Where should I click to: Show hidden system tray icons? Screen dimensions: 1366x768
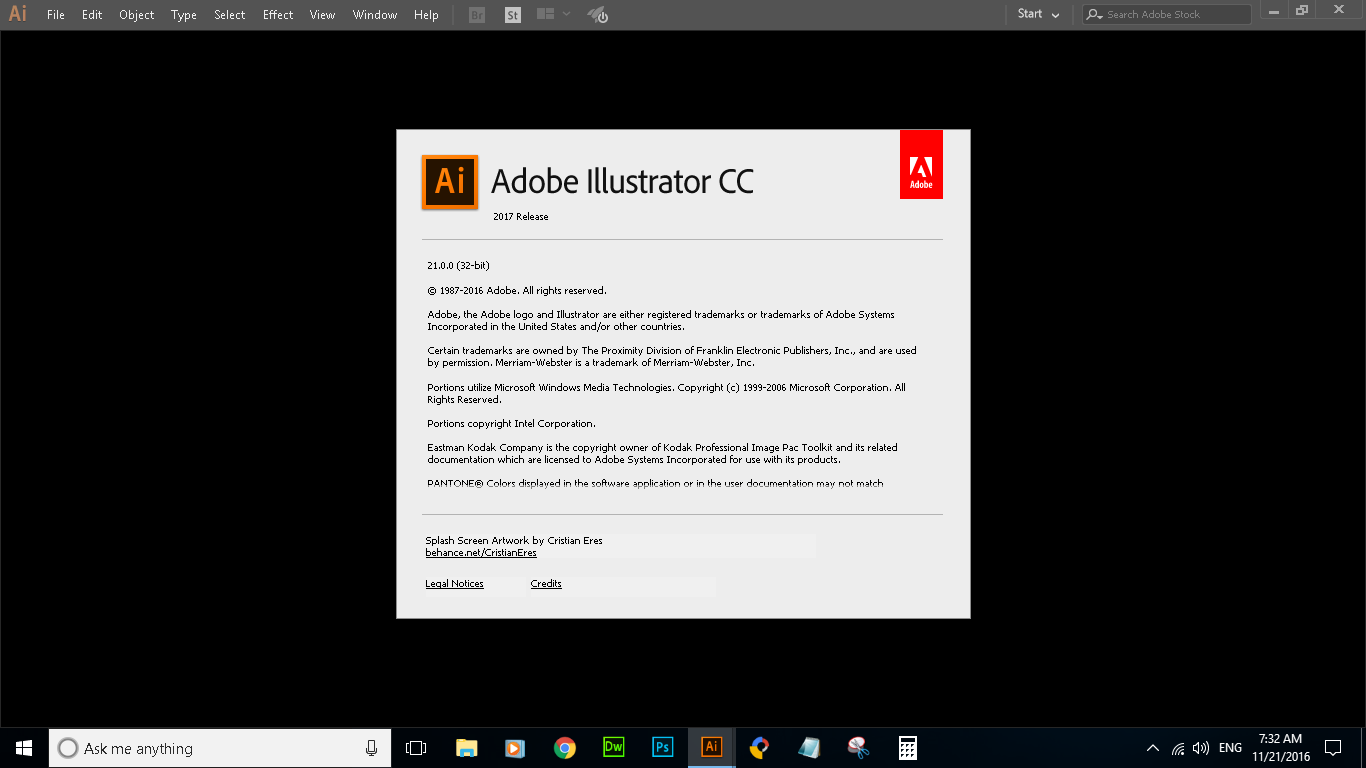[1153, 748]
